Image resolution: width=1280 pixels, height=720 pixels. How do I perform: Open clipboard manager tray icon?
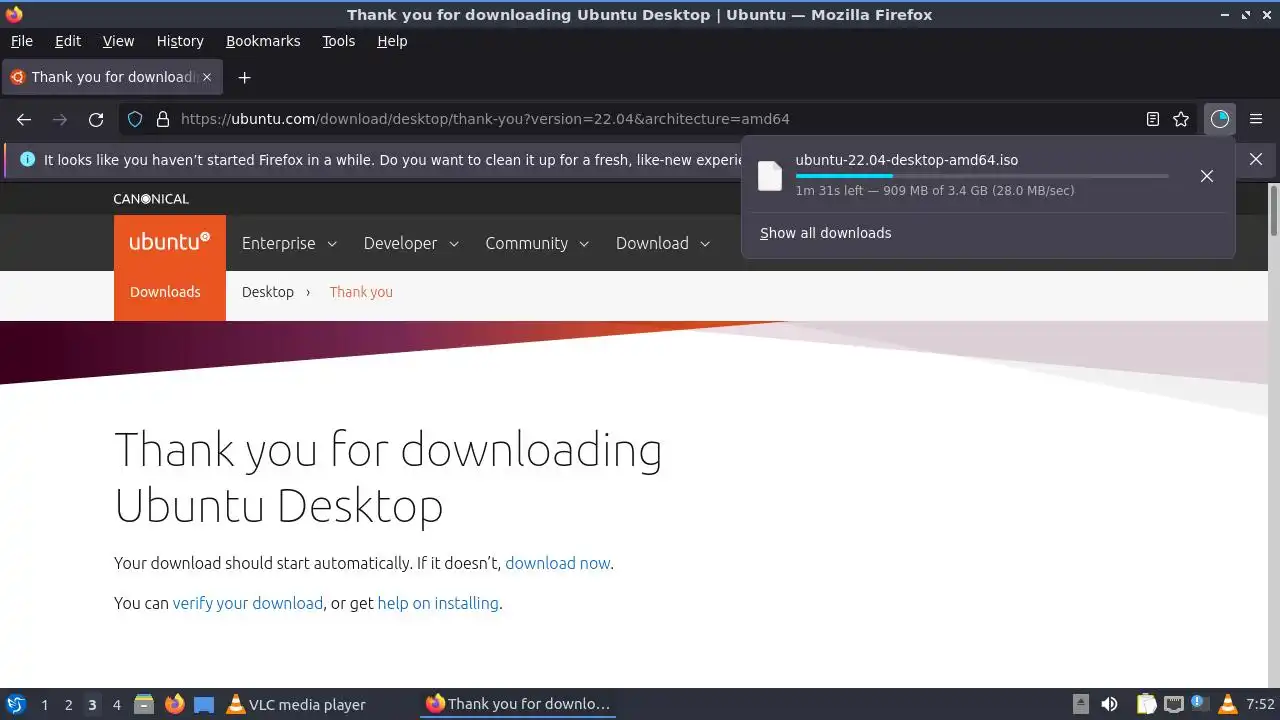point(1146,704)
